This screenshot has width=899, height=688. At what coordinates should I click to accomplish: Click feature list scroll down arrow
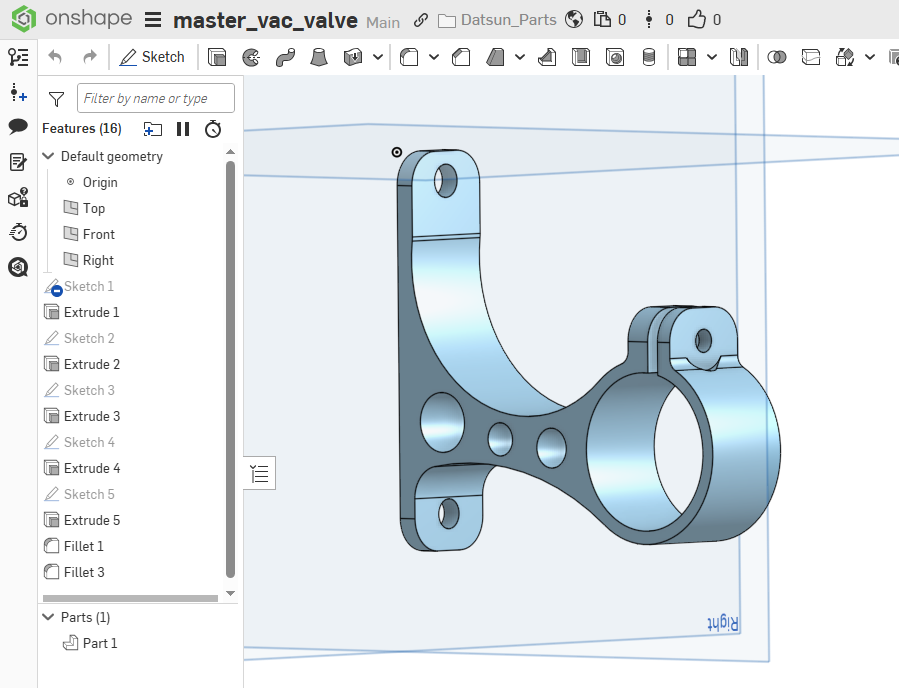(x=230, y=593)
